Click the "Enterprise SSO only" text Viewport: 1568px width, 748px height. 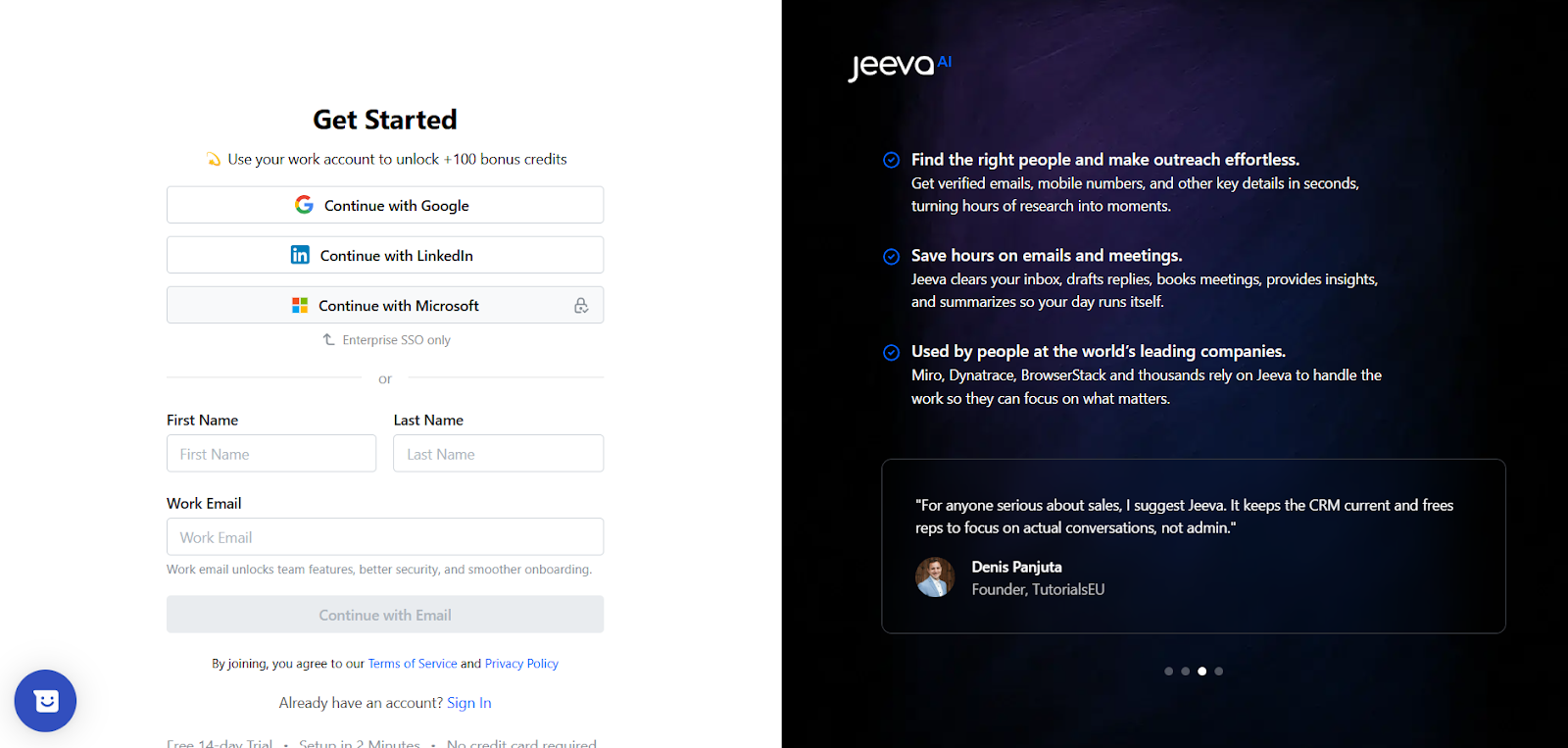[x=395, y=339]
